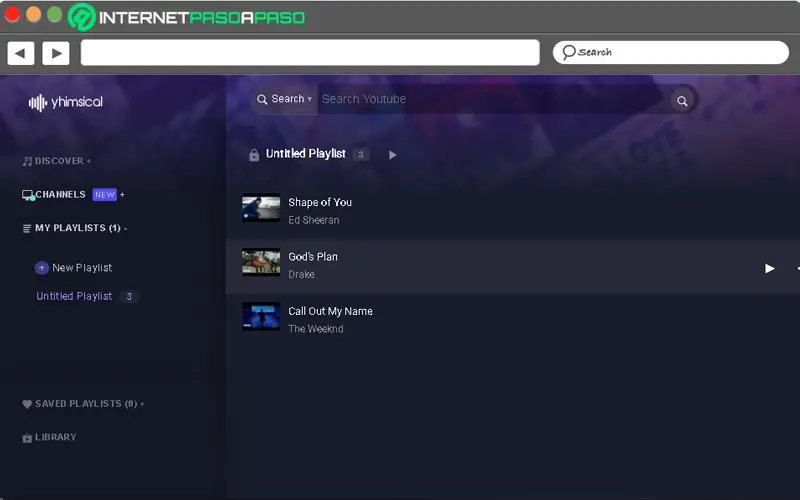Submit search with round magnifier button
Screen dimensions: 800x500
tap(682, 101)
